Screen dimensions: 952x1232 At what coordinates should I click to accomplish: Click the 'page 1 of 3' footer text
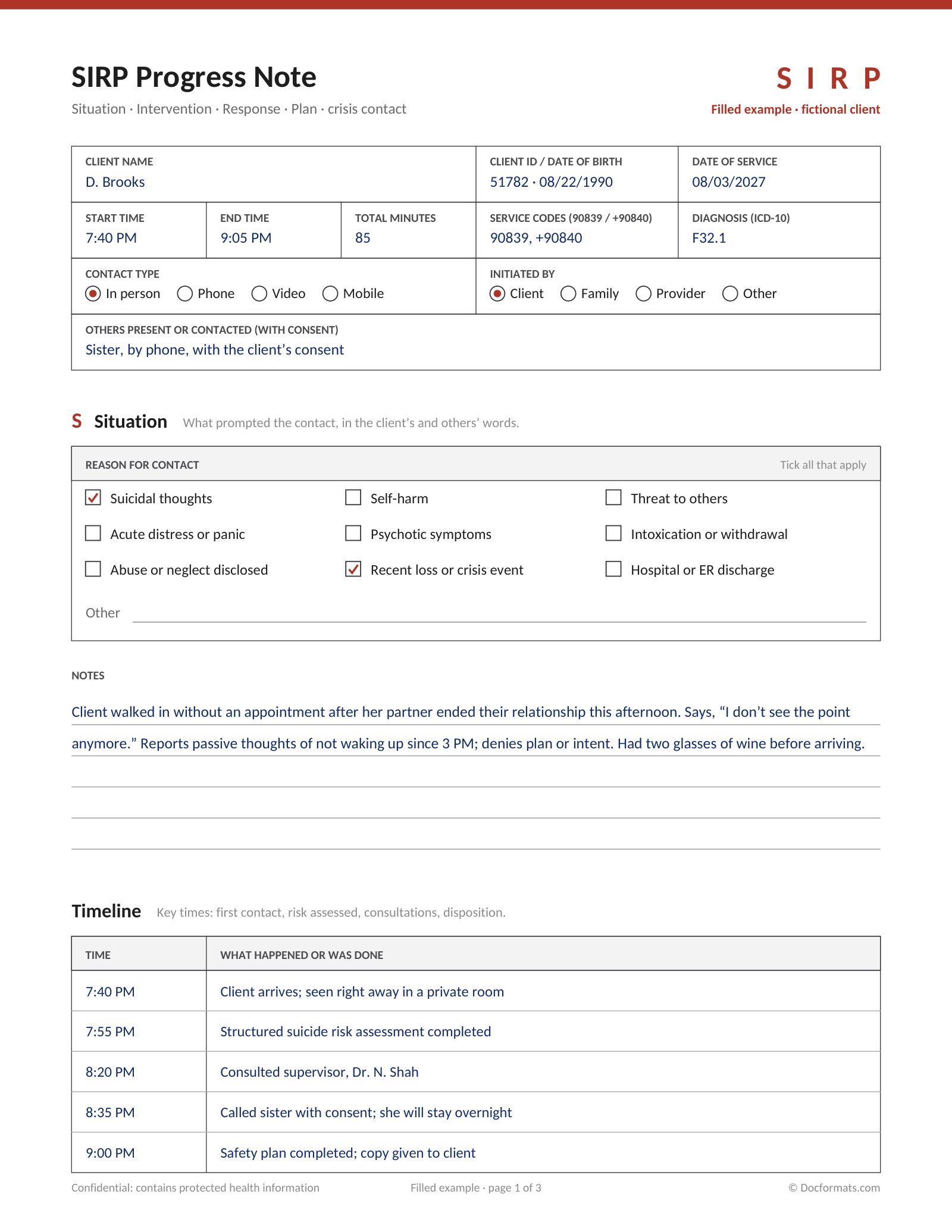515,1188
